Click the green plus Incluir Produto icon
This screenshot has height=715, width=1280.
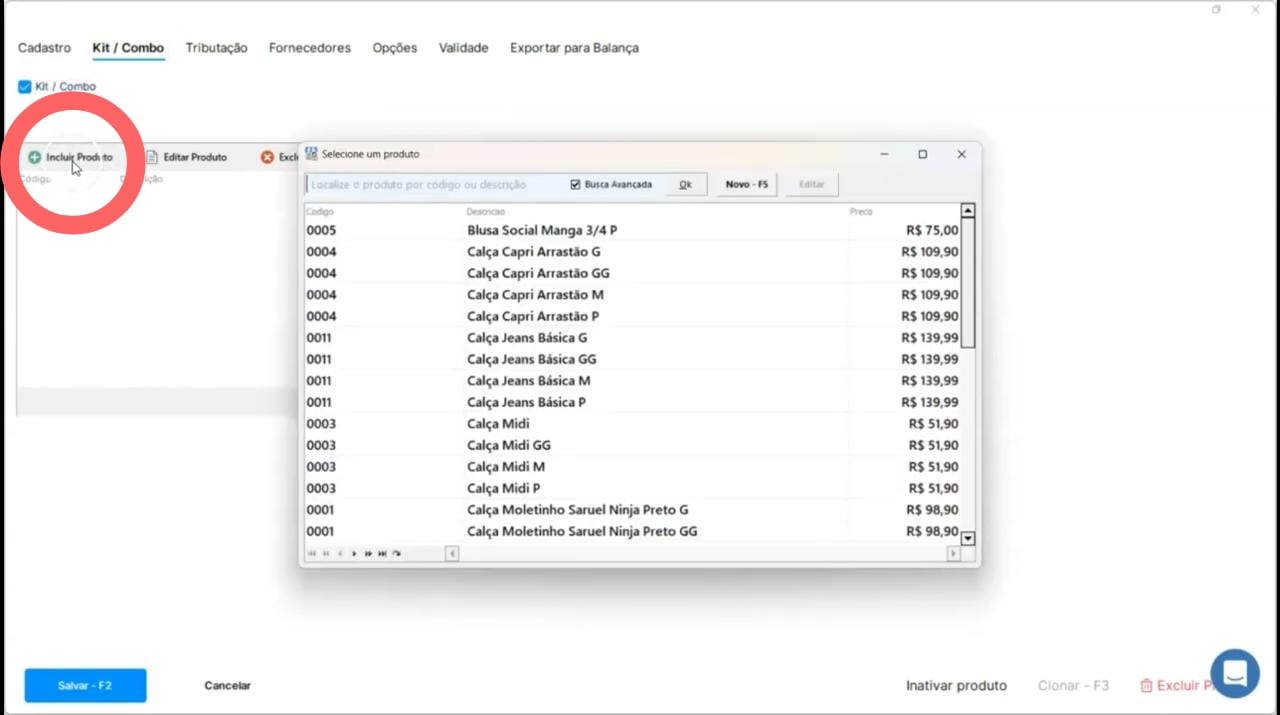pyautogui.click(x=33, y=157)
